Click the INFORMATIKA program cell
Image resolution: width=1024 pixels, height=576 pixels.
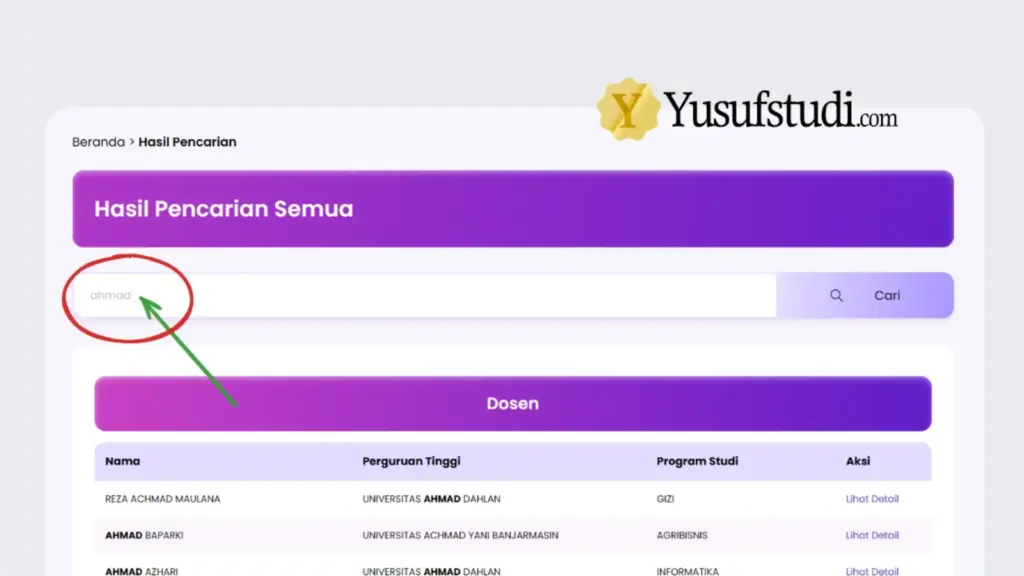point(688,571)
